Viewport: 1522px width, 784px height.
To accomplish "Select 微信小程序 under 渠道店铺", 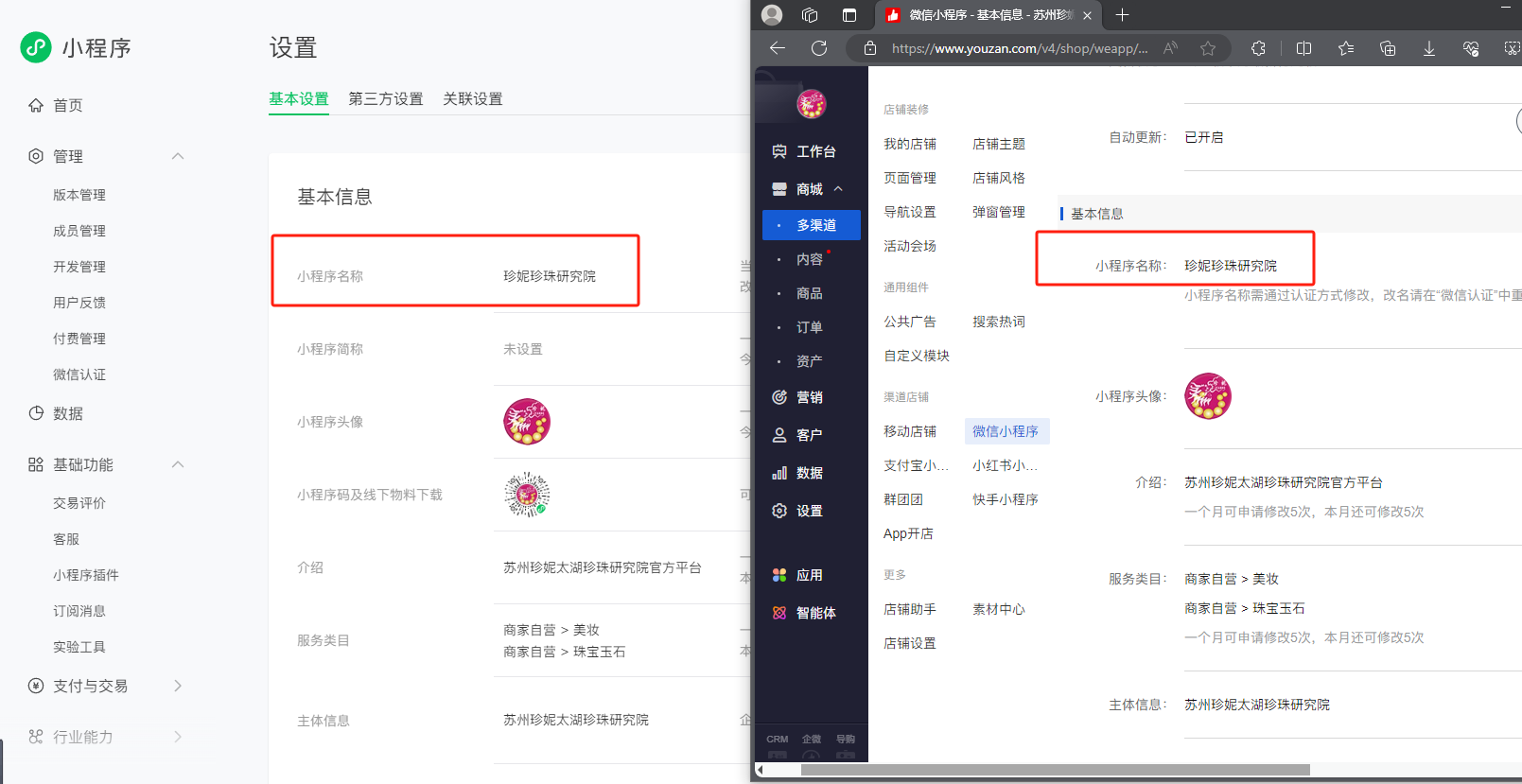I will point(1006,431).
